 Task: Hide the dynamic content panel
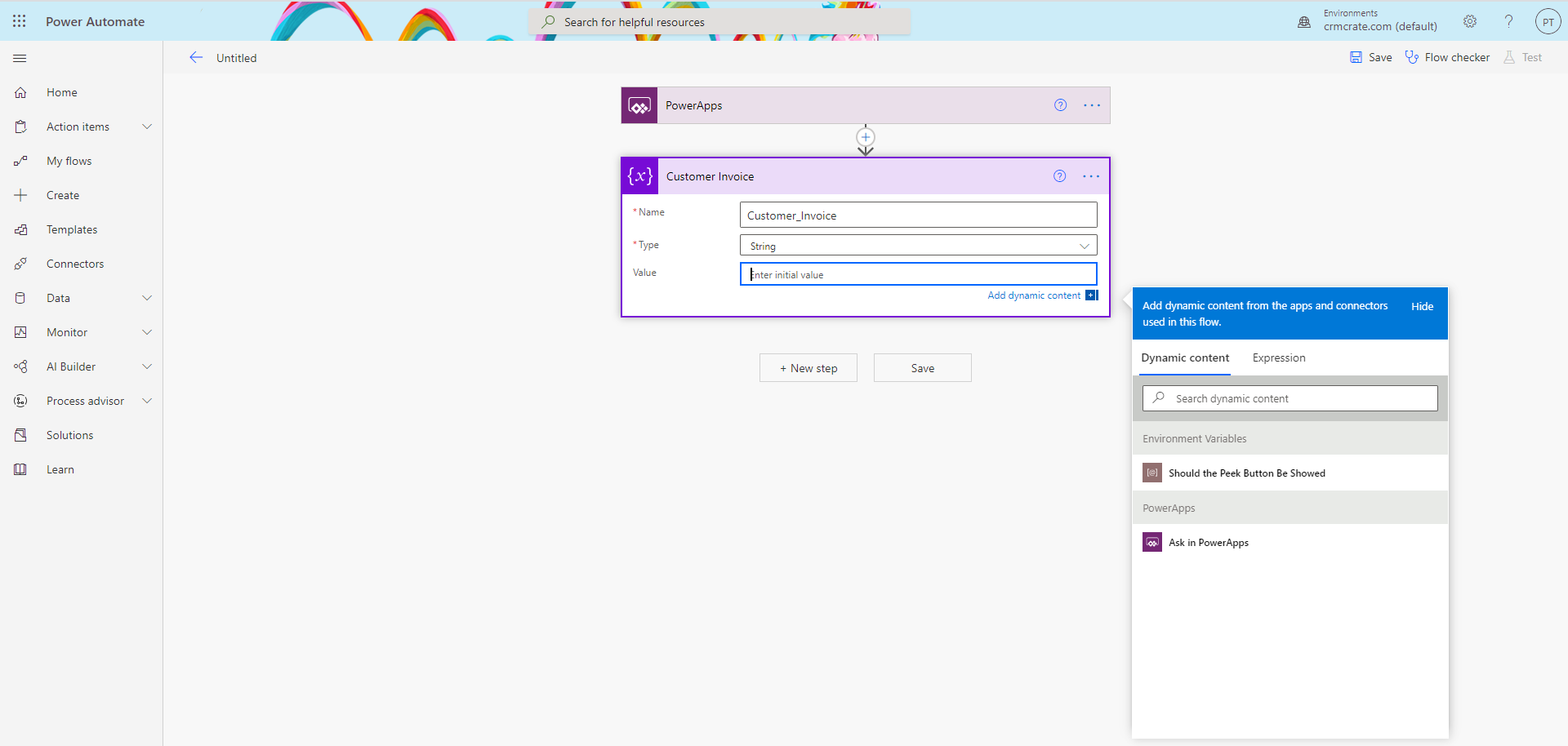point(1422,305)
